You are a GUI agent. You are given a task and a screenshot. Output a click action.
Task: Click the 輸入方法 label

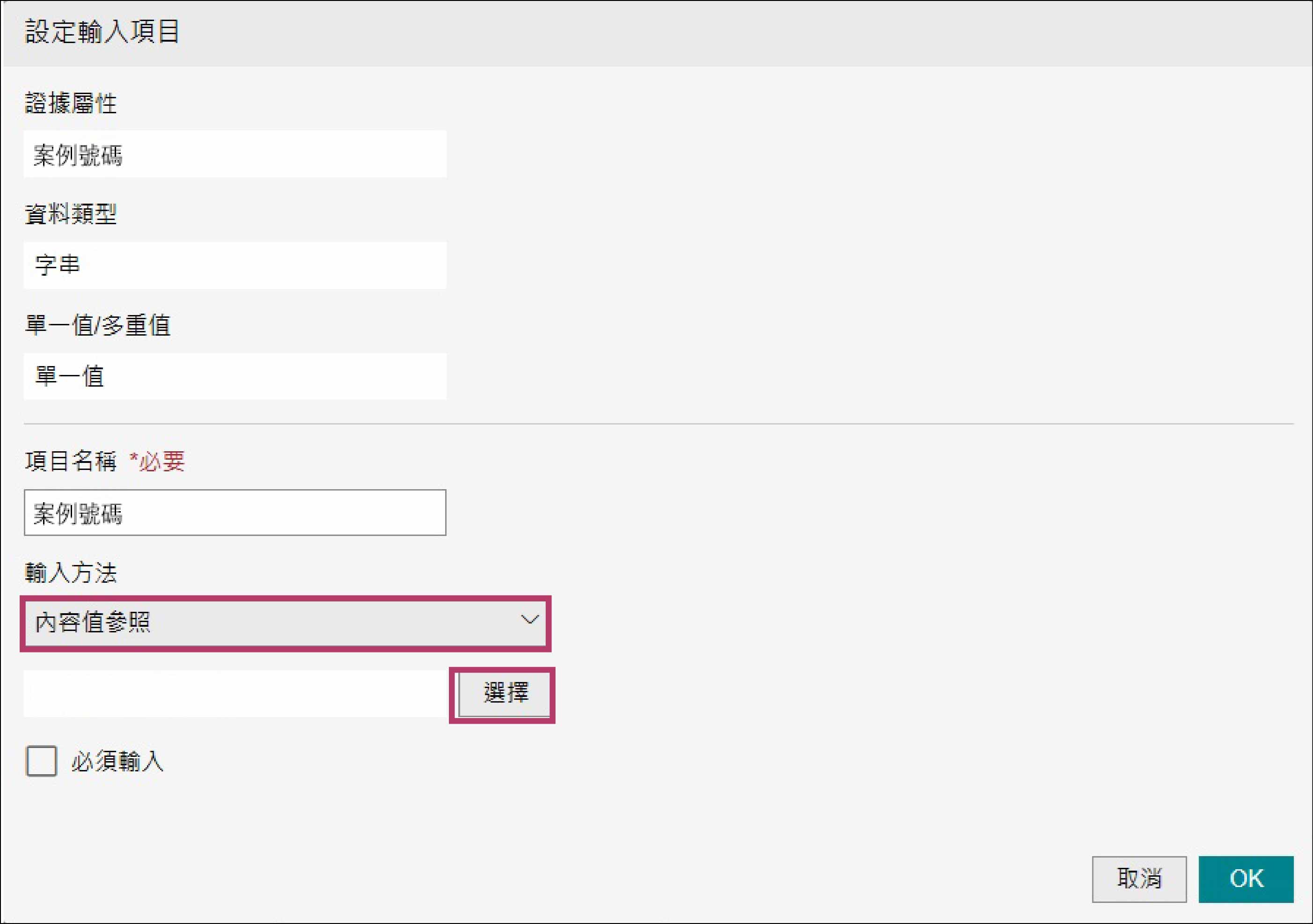tap(70, 572)
